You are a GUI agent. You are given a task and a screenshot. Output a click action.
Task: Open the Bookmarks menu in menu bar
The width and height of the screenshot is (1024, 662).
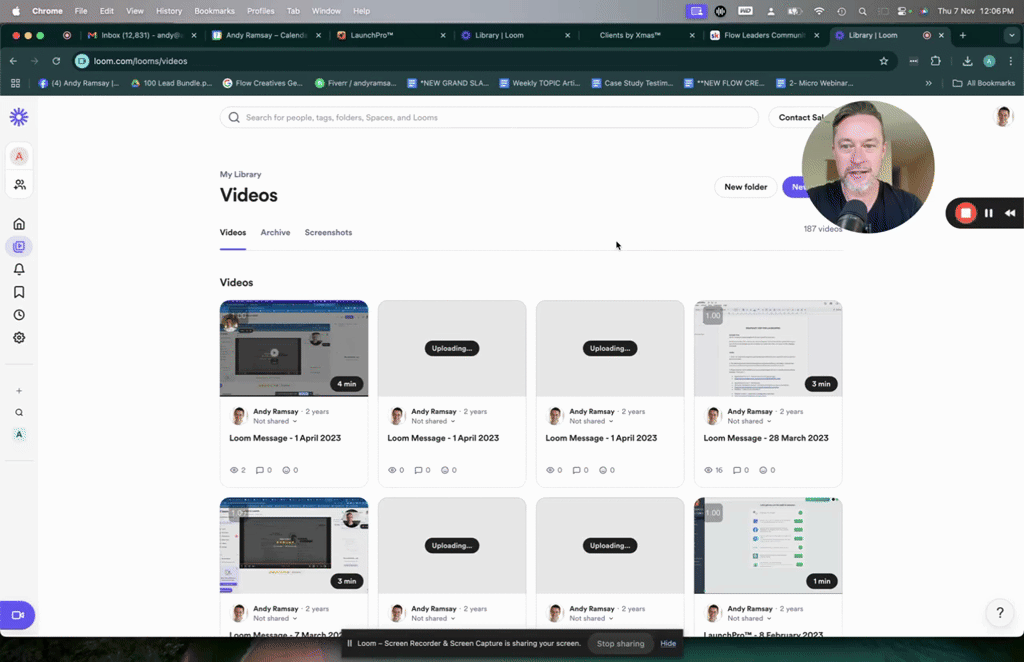(214, 11)
